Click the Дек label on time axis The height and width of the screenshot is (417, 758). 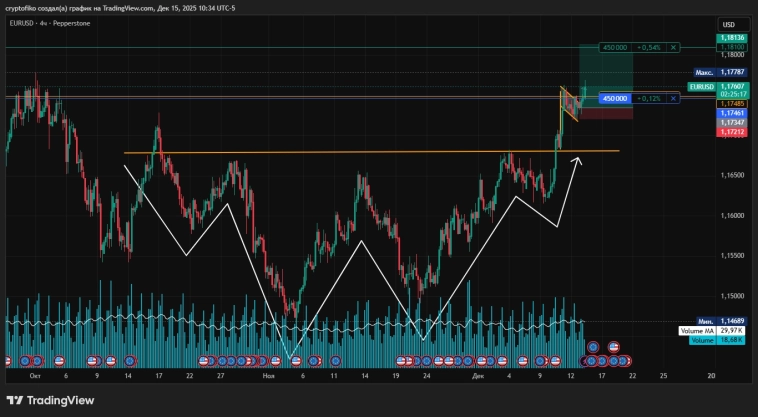pos(478,375)
